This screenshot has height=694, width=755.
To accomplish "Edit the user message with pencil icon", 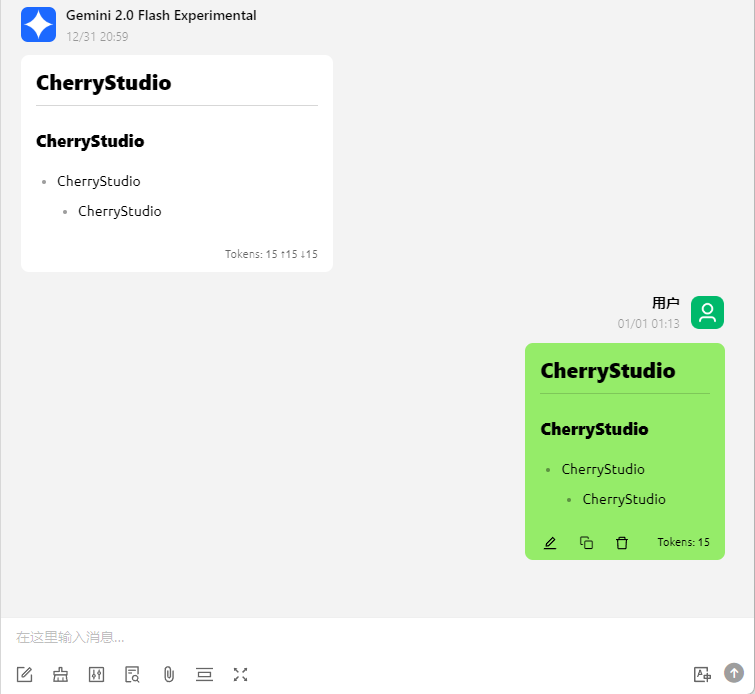I will (x=550, y=543).
